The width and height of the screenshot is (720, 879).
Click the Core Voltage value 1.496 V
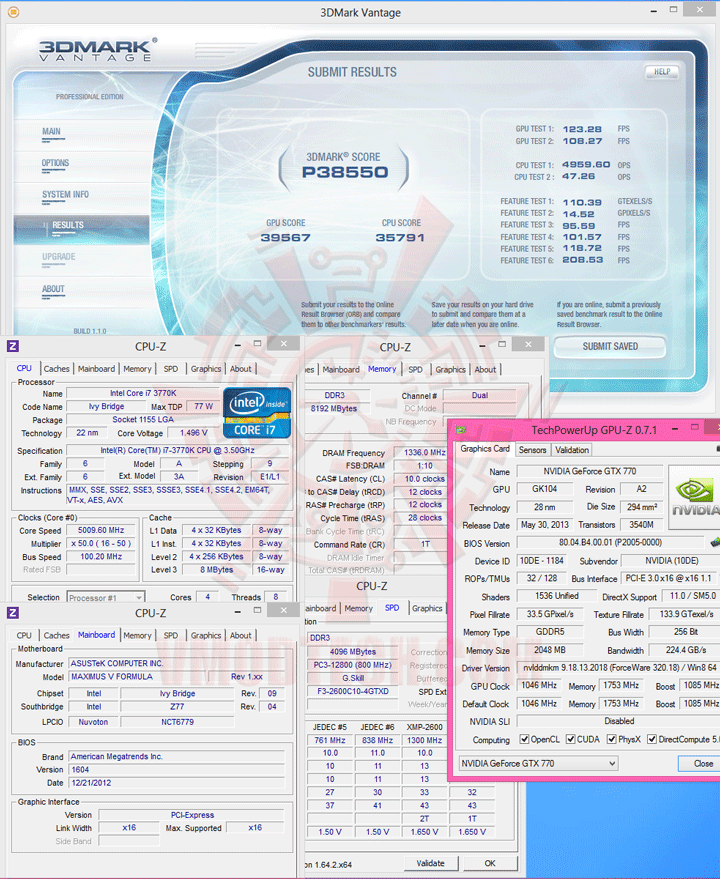click(193, 433)
